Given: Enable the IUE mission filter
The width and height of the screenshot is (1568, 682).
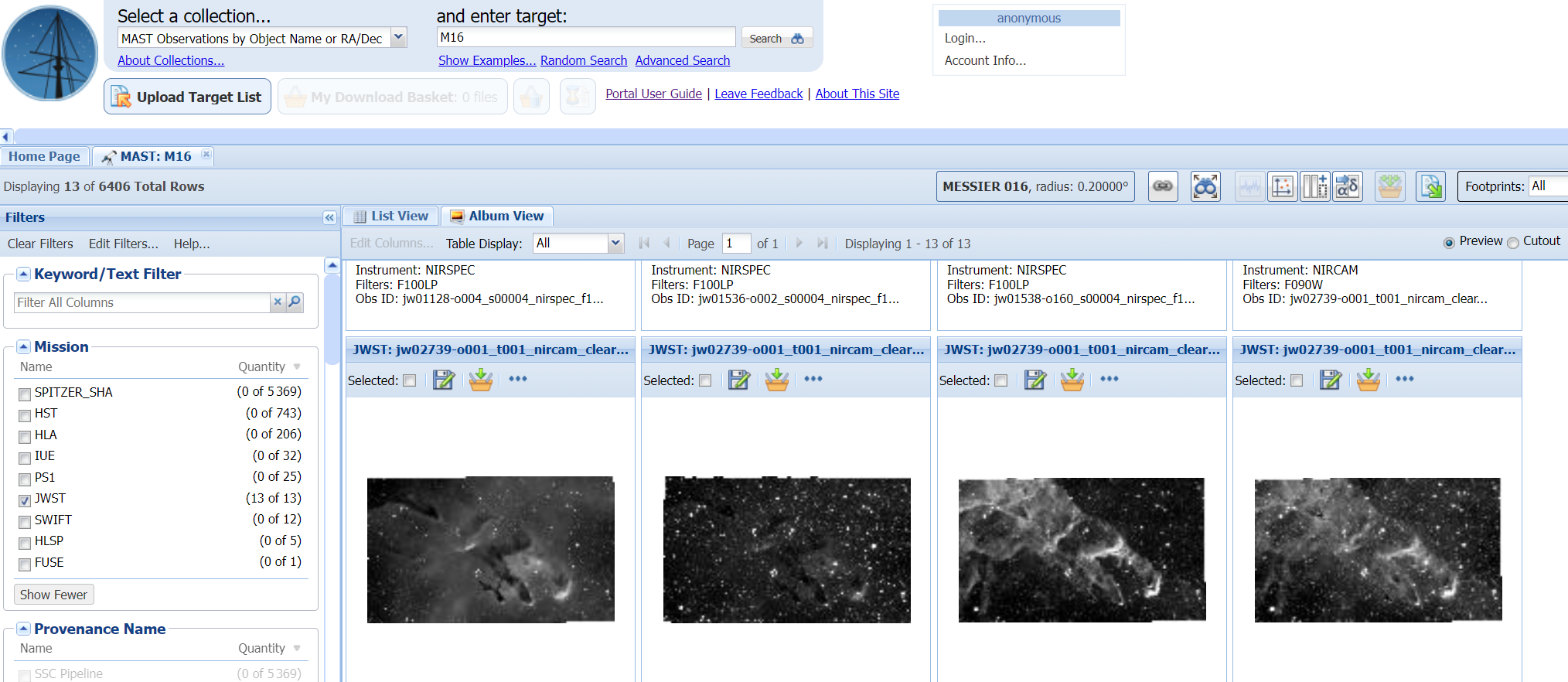Looking at the screenshot, I should pyautogui.click(x=25, y=458).
